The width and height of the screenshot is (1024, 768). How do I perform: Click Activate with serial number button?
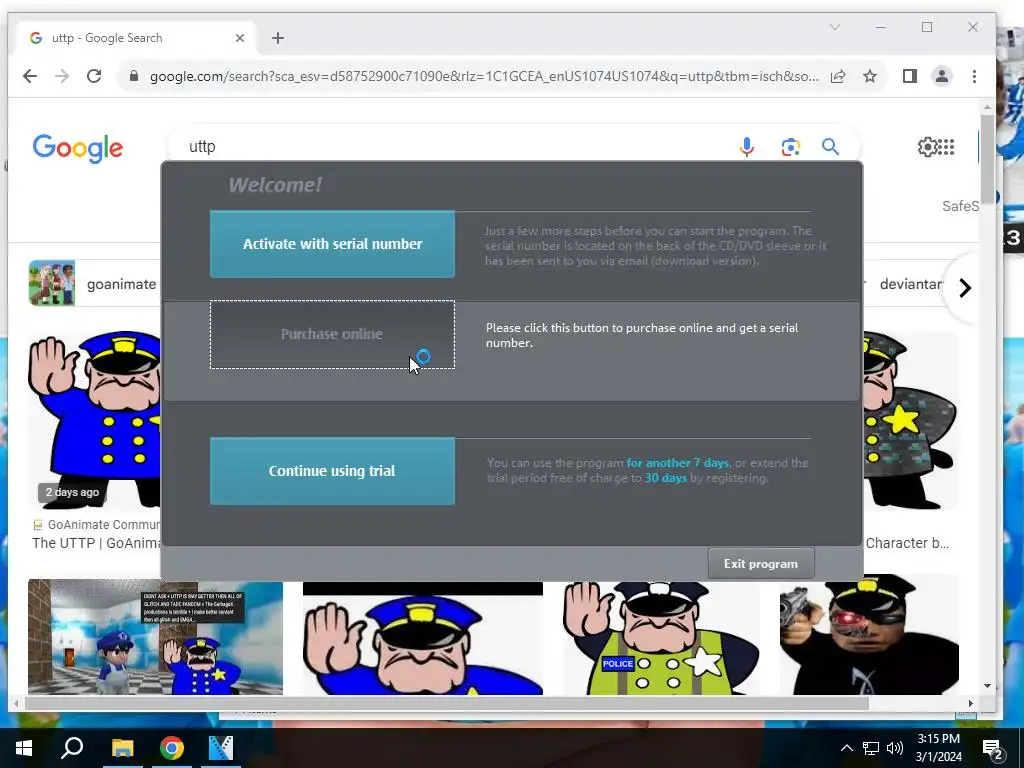332,244
